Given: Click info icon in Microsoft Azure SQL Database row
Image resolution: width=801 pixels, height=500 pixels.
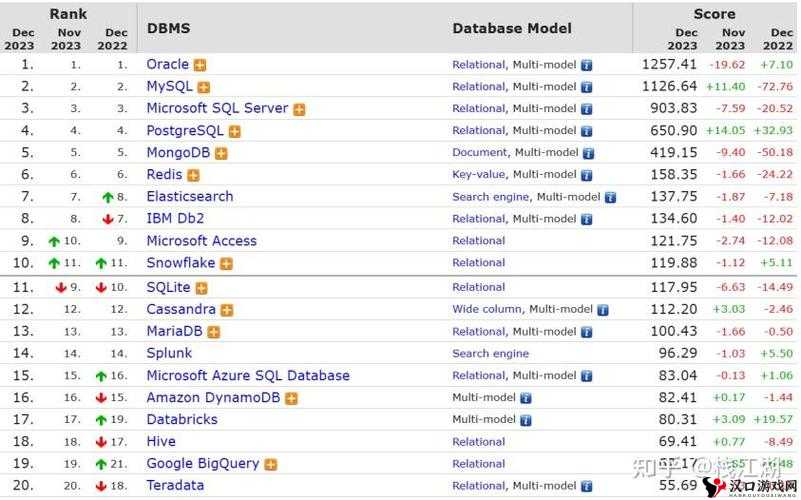Looking at the screenshot, I should (x=587, y=376).
